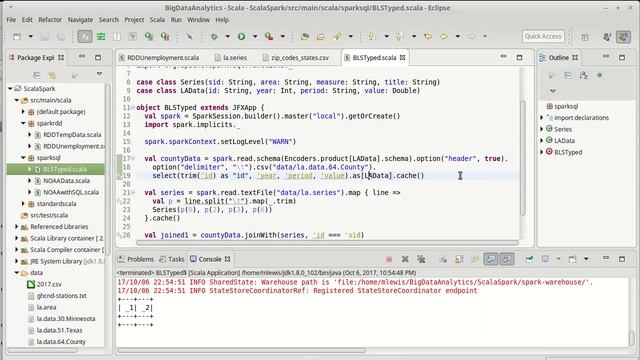Click the red Terminate console button

[389, 259]
